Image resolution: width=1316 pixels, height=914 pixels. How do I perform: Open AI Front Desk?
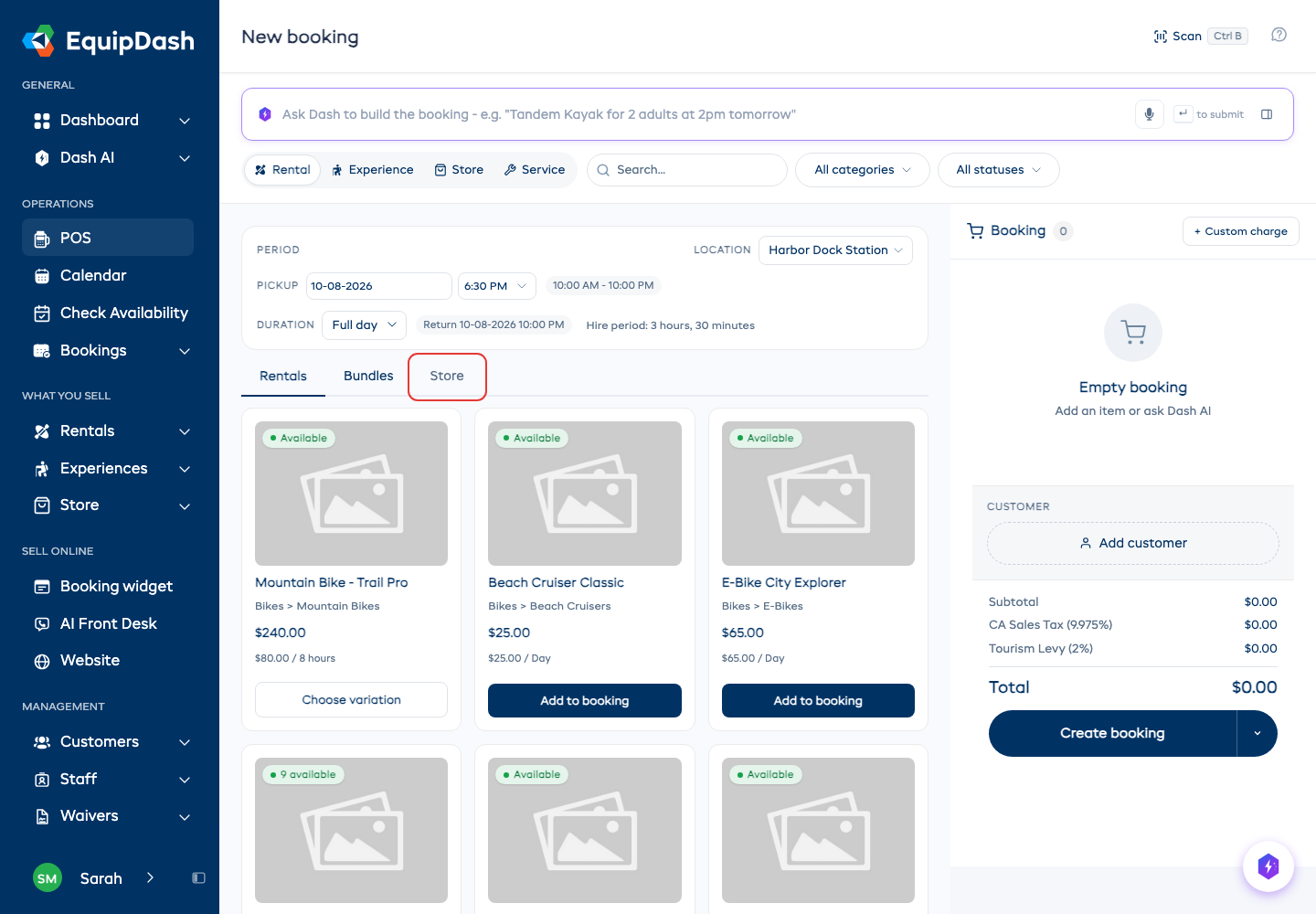(x=108, y=623)
